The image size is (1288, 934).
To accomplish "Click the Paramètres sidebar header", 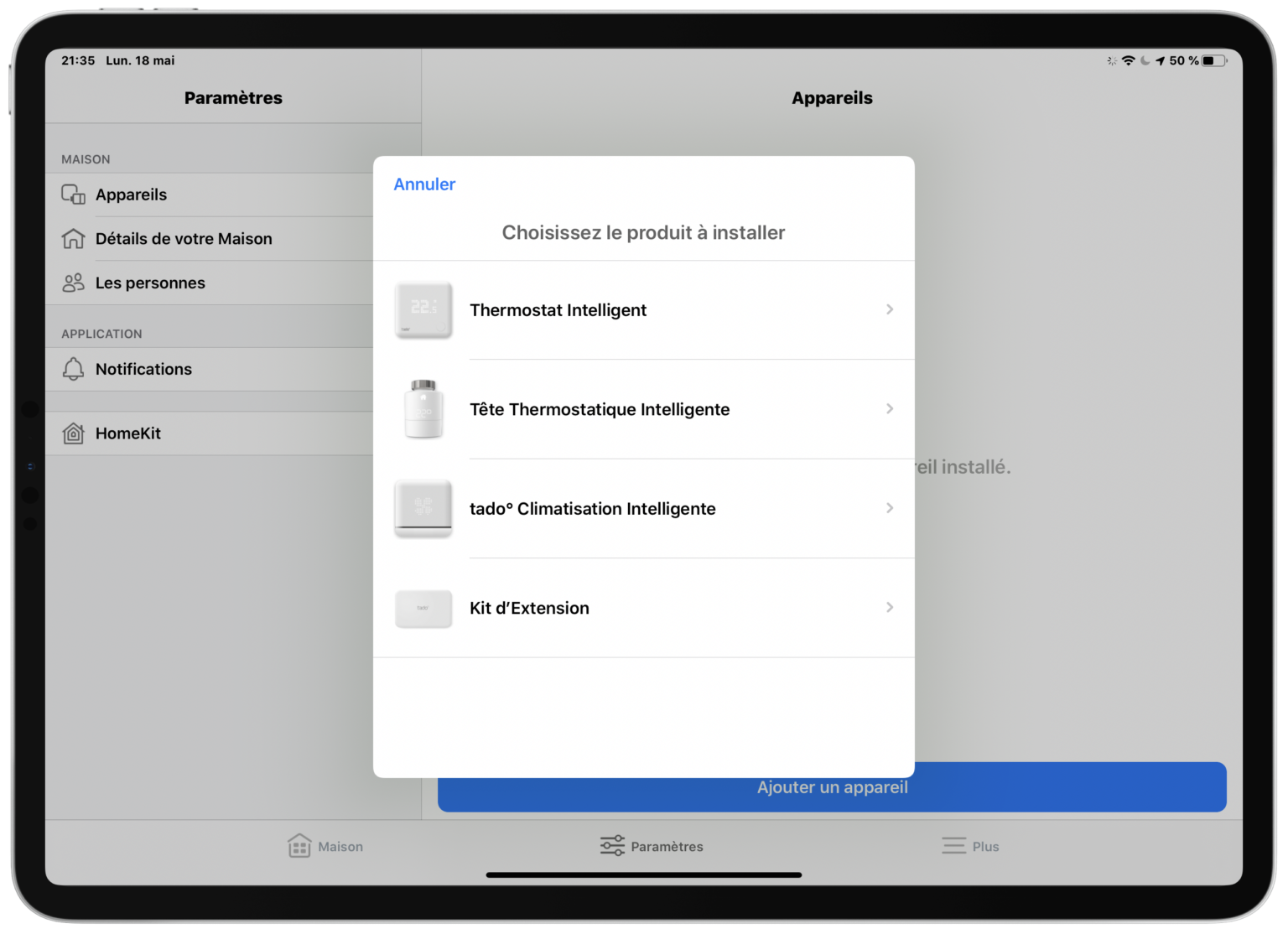I will click(233, 98).
